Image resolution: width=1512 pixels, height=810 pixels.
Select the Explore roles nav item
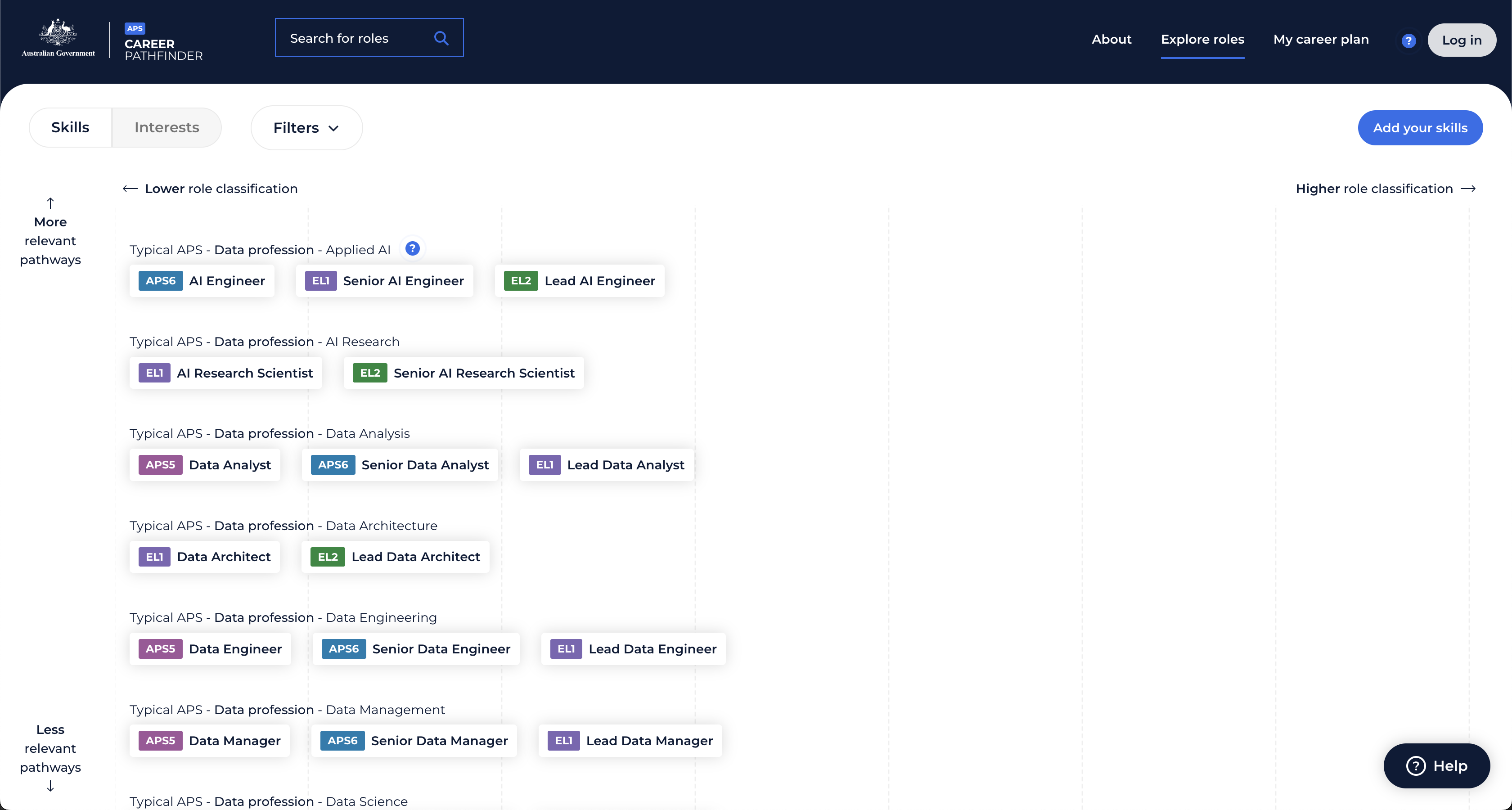coord(1202,39)
